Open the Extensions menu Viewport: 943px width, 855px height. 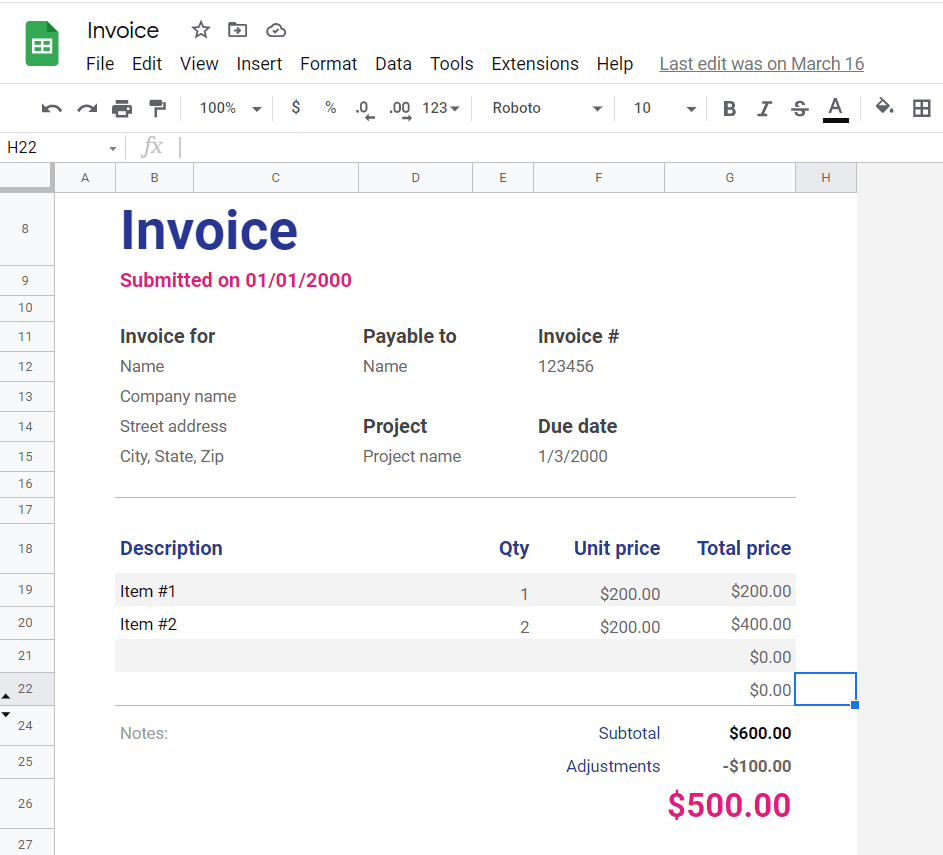tap(534, 64)
